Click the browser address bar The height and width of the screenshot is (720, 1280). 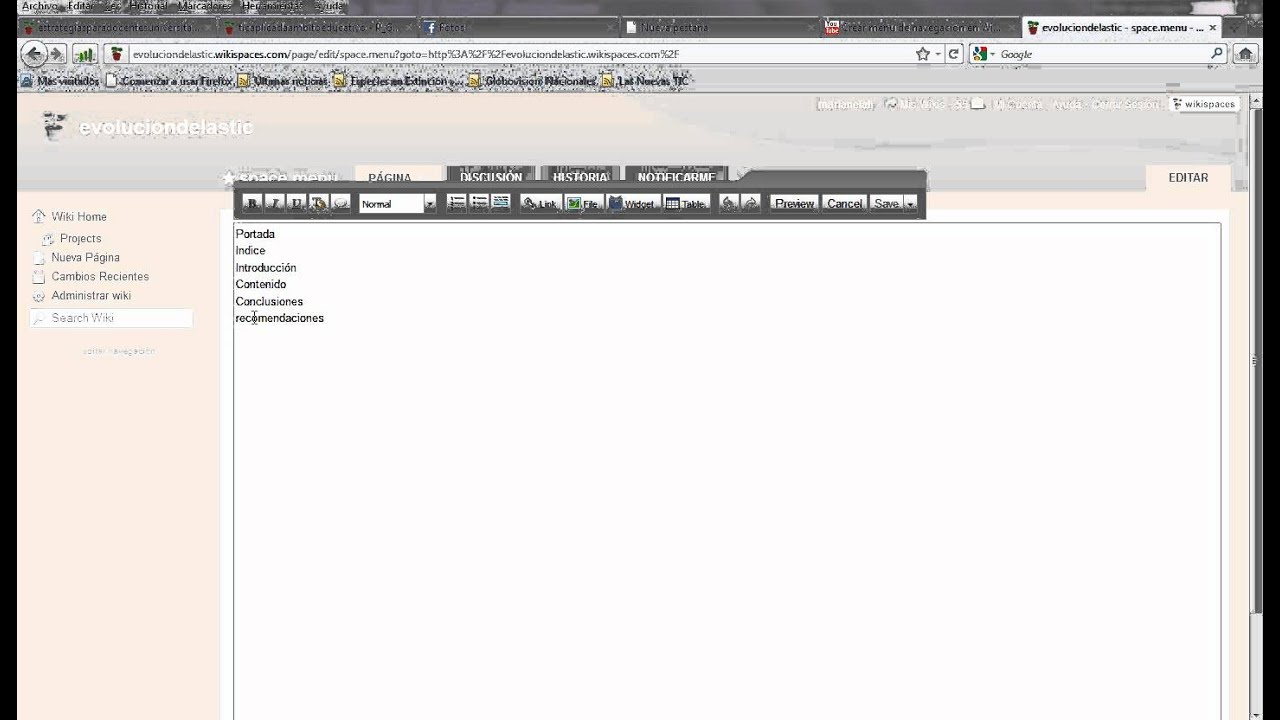pos(520,54)
